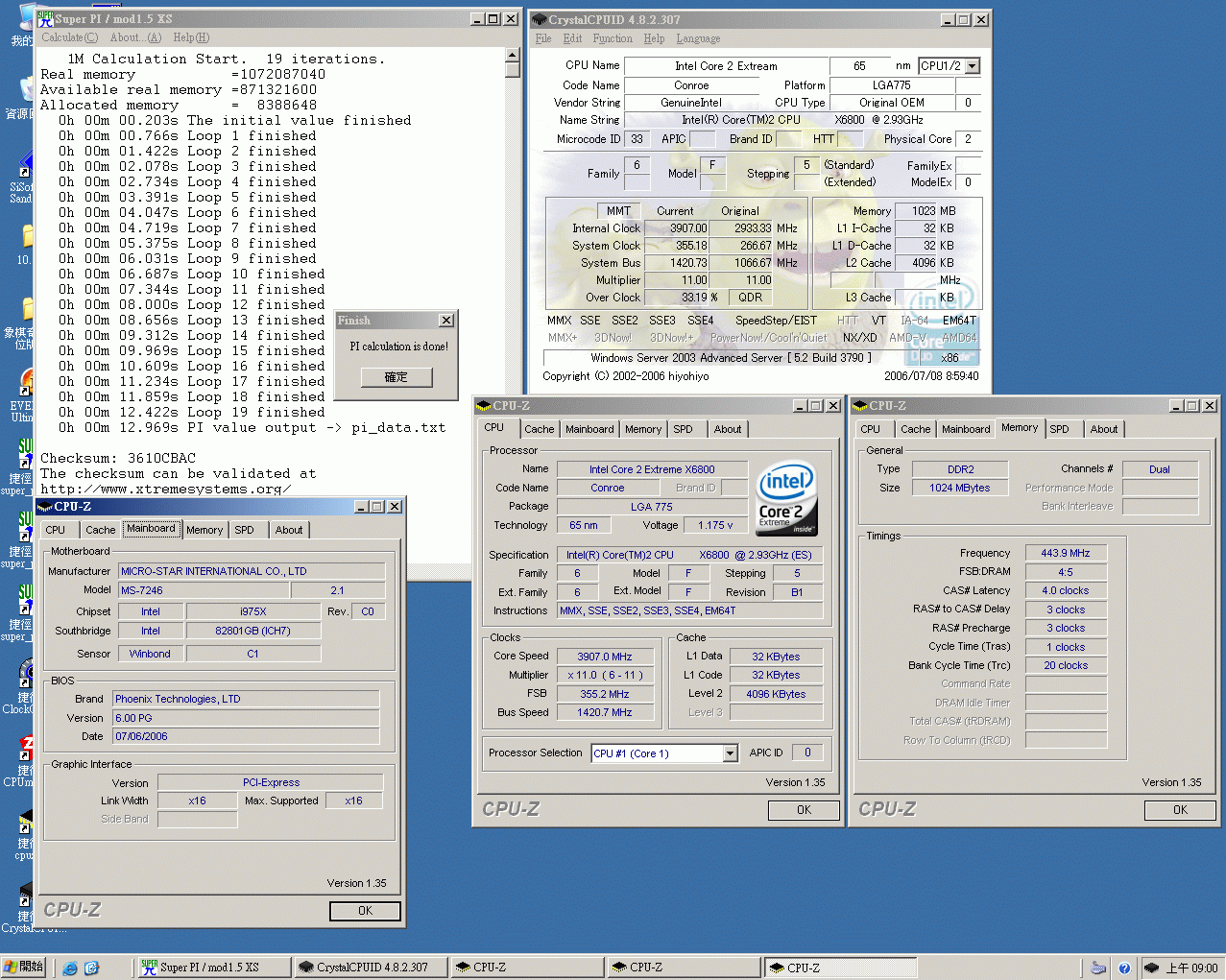Open the Start menu (開始)

[x=24, y=967]
